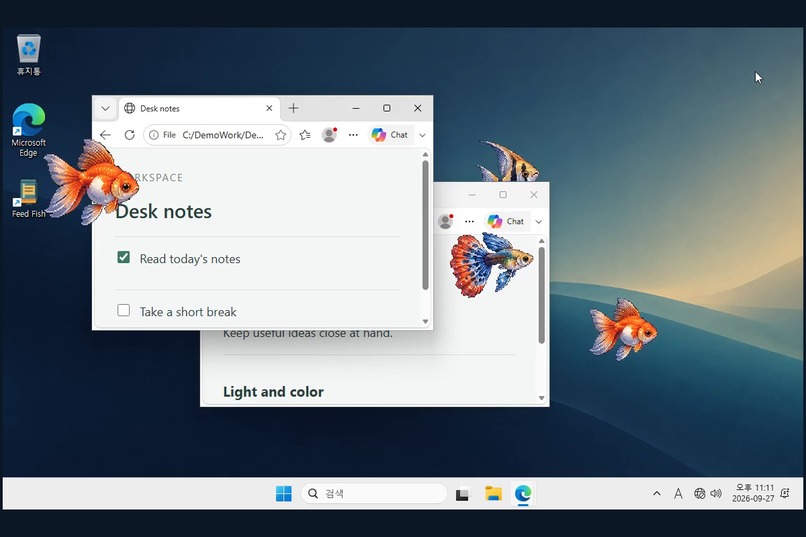The height and width of the screenshot is (537, 806).
Task: Close the back browser window
Action: click(x=534, y=195)
